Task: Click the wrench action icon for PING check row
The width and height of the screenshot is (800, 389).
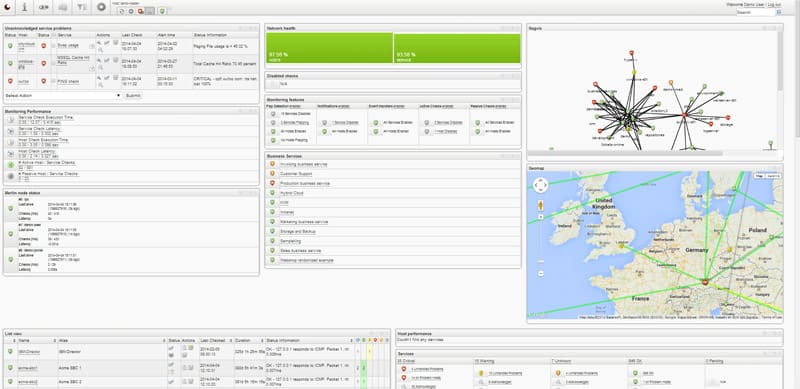Action: point(99,78)
